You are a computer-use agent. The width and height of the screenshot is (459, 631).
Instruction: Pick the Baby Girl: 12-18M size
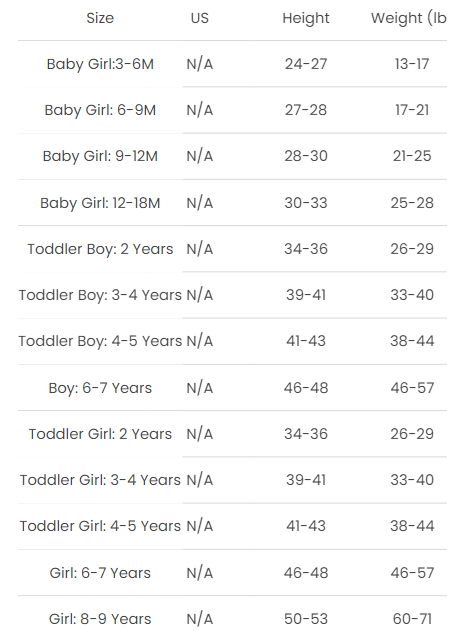pos(100,203)
